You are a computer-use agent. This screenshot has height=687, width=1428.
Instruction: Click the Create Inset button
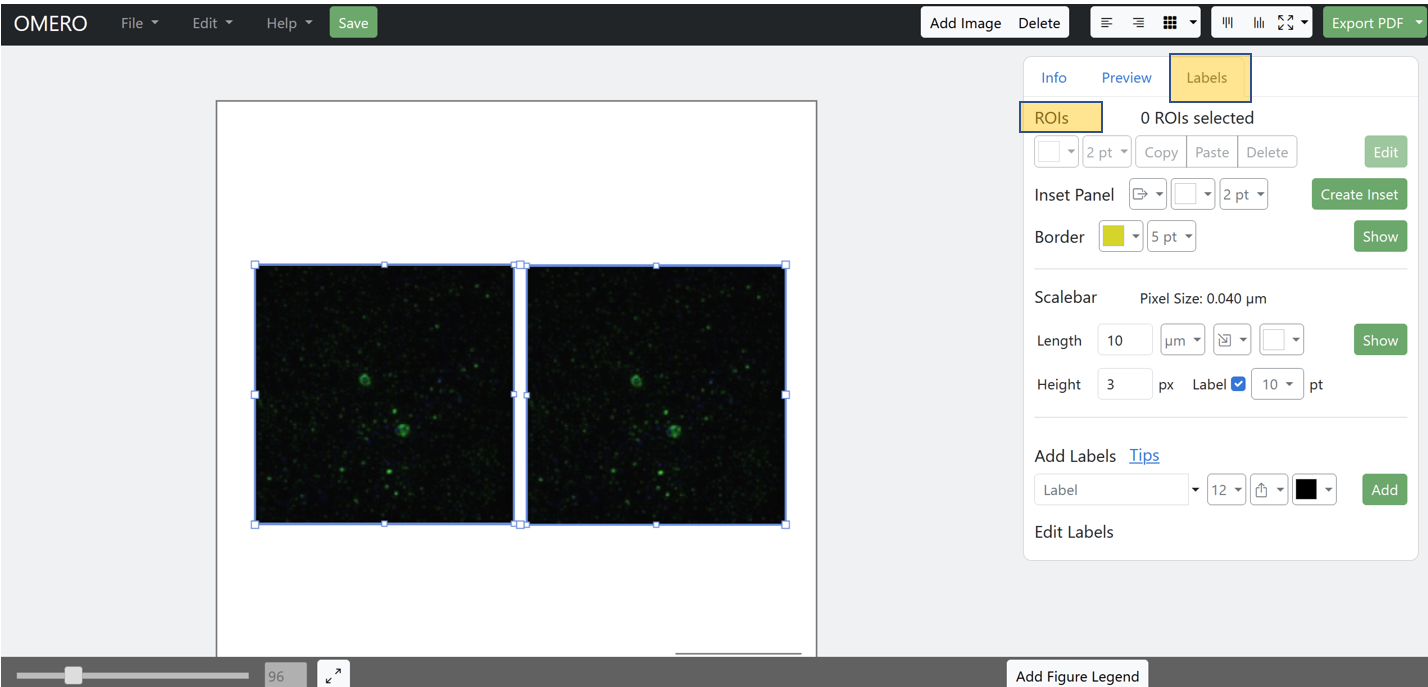tap(1359, 194)
